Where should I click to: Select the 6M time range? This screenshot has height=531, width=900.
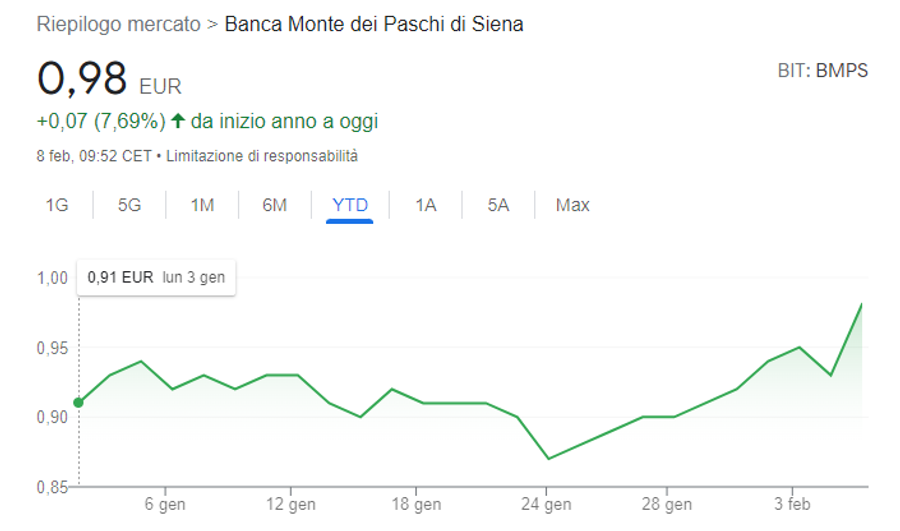coord(274,205)
